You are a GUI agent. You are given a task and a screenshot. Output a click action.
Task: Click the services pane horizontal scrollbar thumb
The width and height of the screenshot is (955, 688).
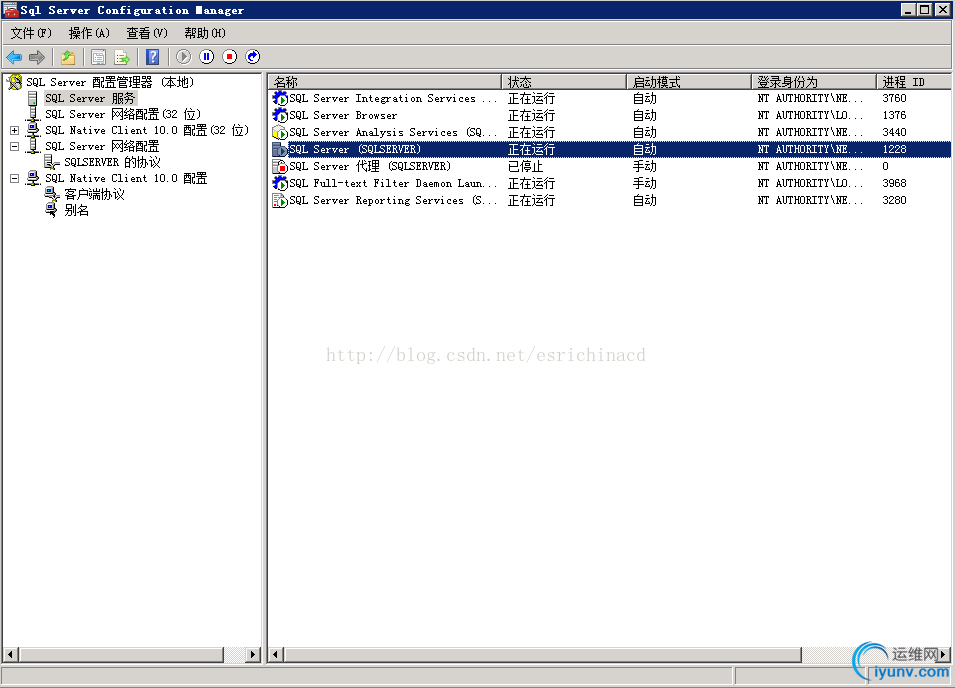[x=542, y=655]
